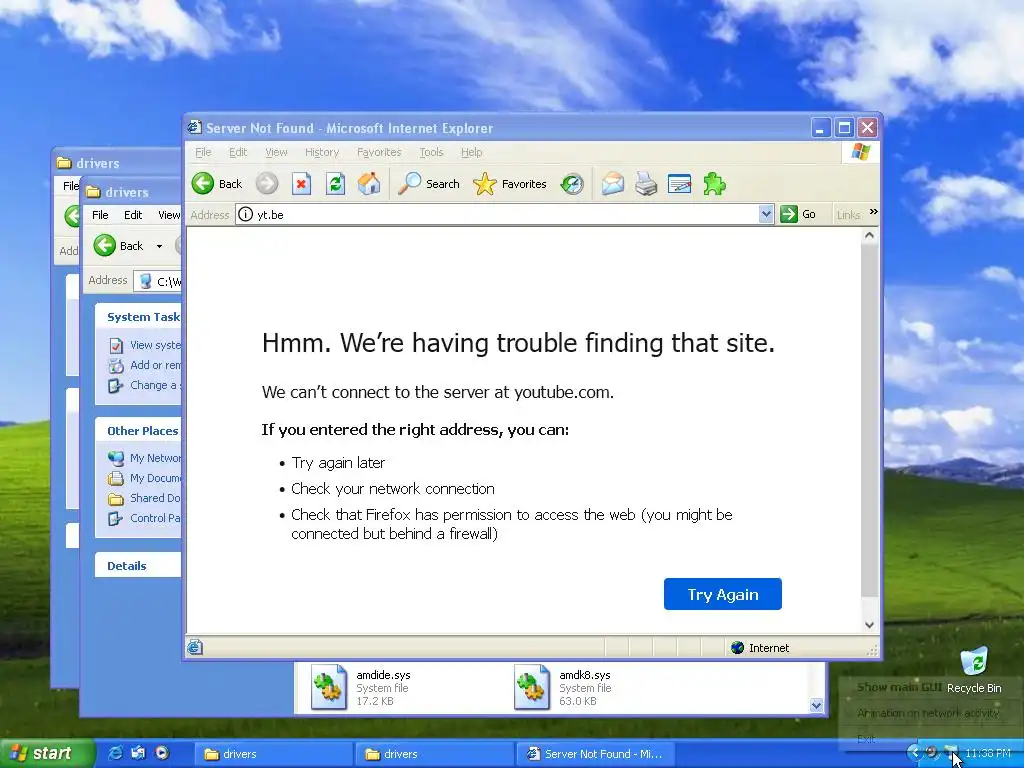This screenshot has width=1024, height=768.
Task: Click Add or remove programs link
Action: 155,365
